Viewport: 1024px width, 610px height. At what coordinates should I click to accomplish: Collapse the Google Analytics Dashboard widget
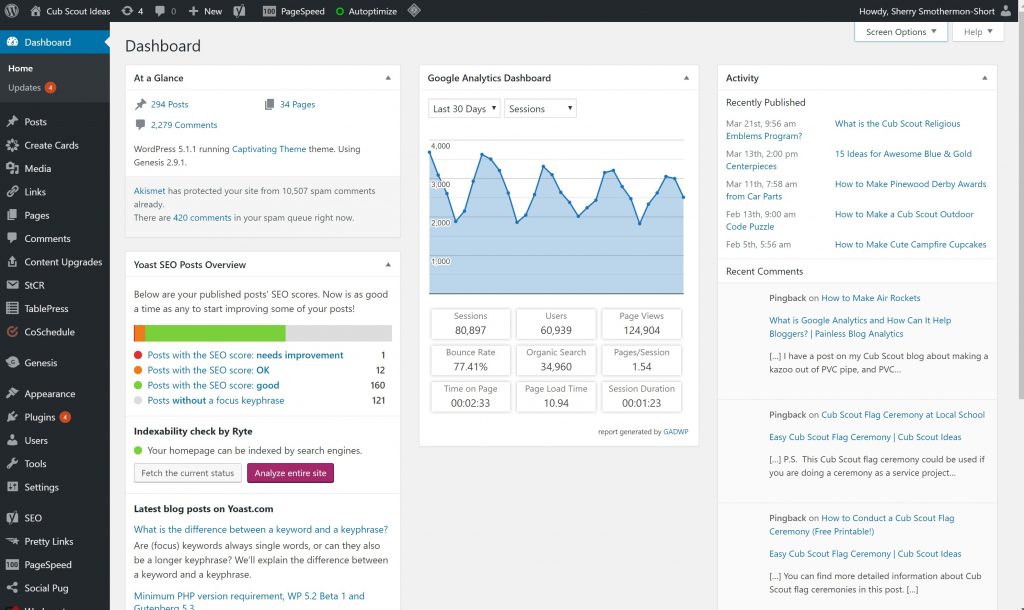[x=686, y=78]
